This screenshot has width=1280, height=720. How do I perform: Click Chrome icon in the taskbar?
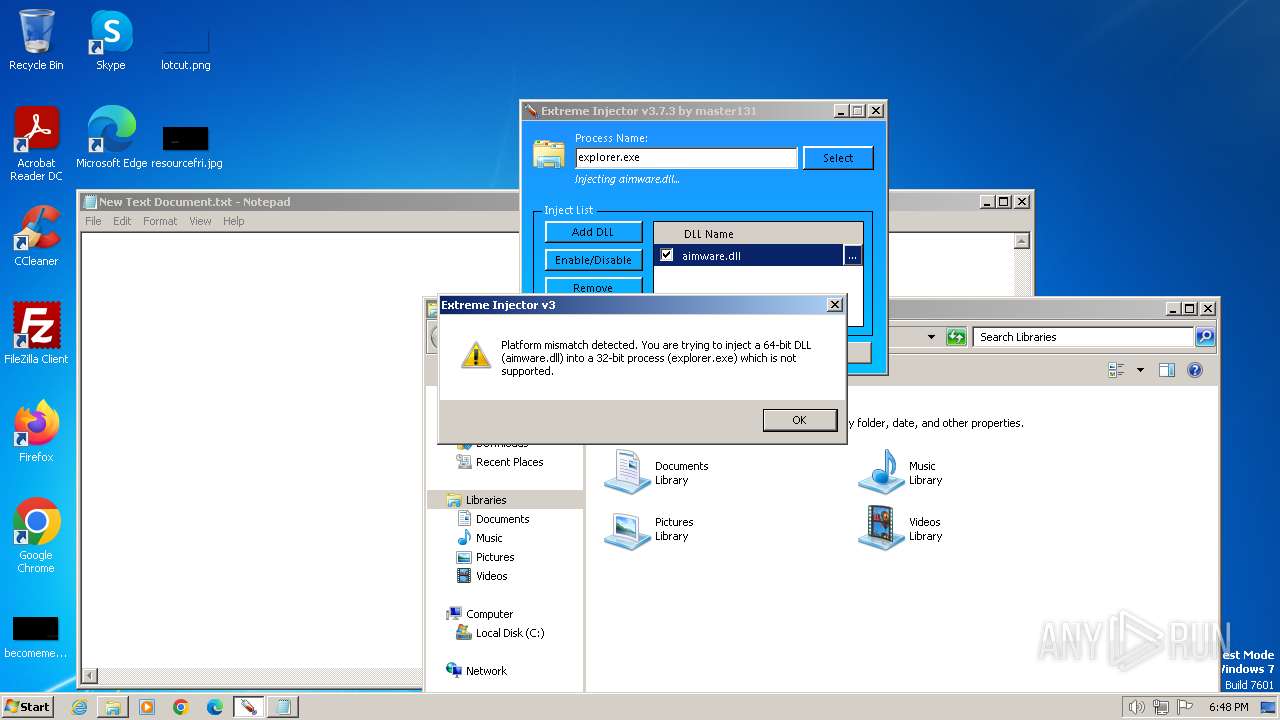click(x=181, y=707)
